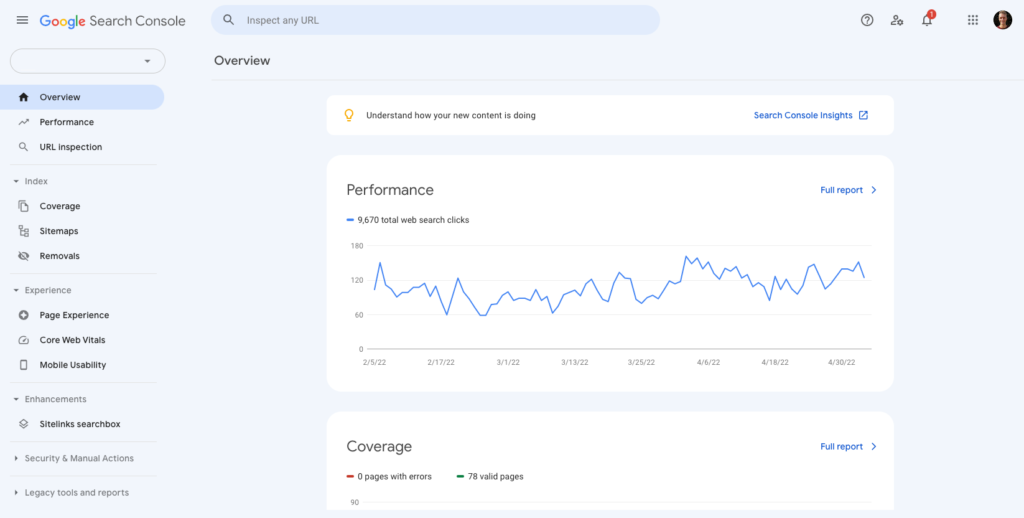Open Performance Full report link
1024x518 pixels.
pyautogui.click(x=841, y=190)
